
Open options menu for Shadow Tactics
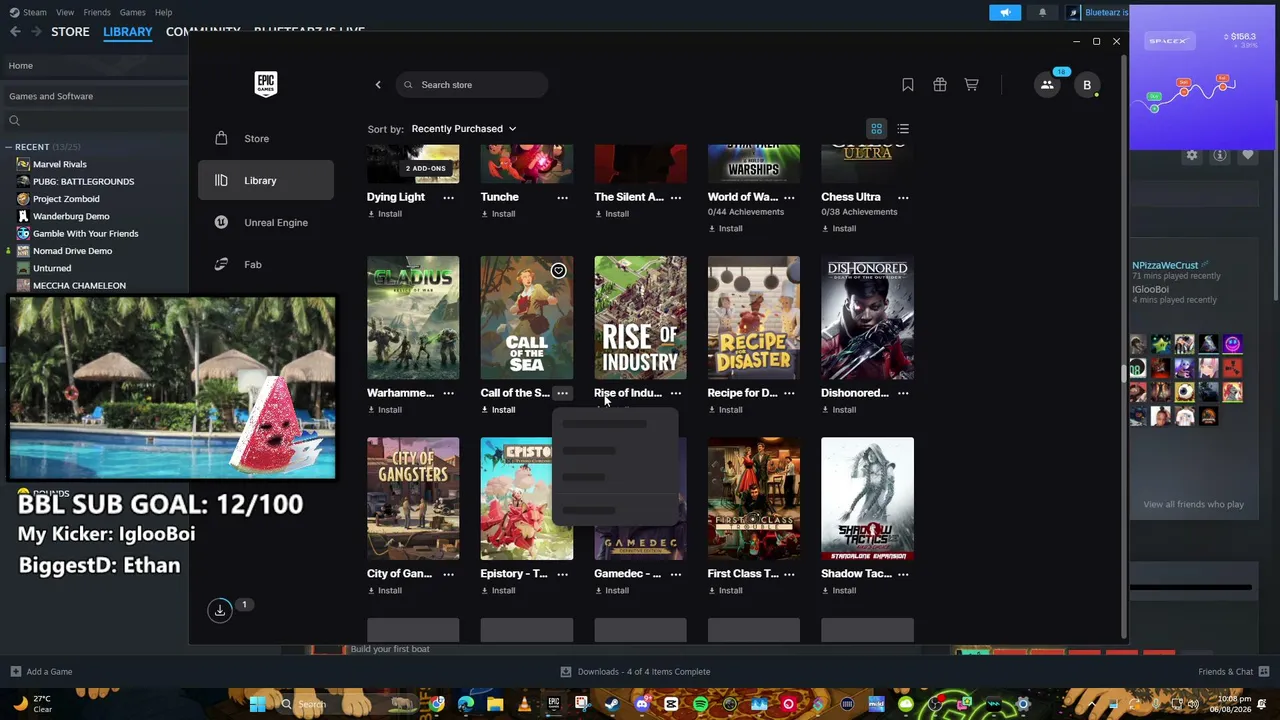(903, 574)
